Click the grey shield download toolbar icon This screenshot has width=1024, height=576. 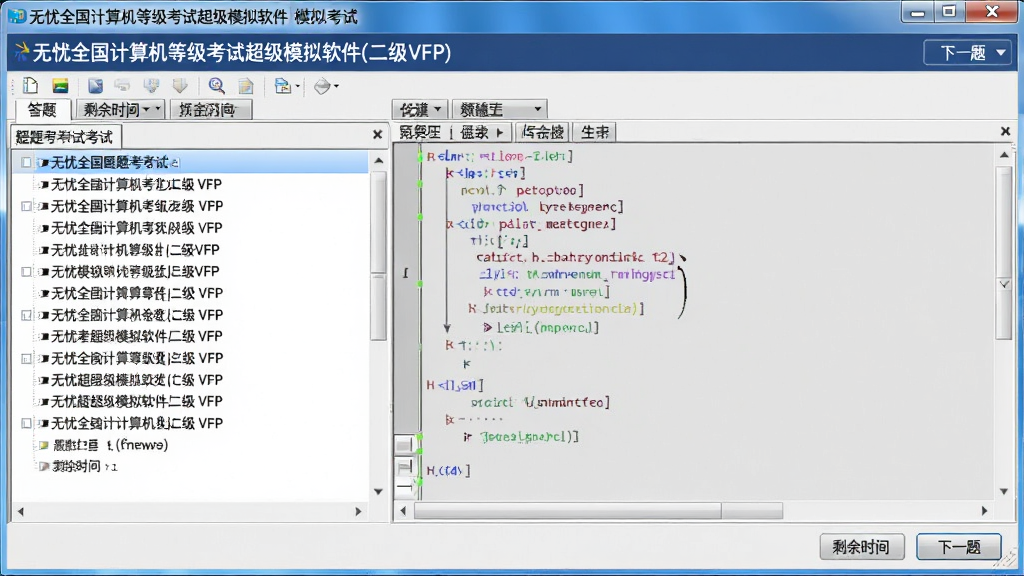pyautogui.click(x=152, y=86)
